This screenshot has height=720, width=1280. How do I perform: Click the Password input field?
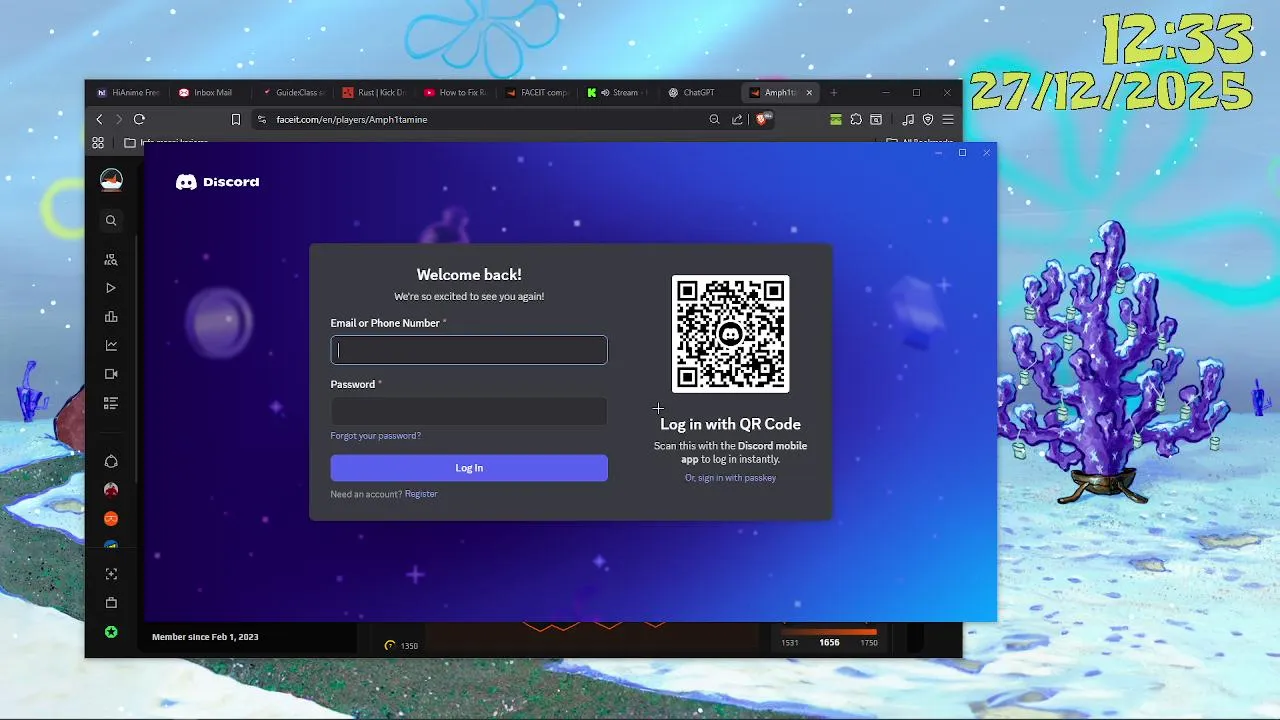pyautogui.click(x=469, y=411)
